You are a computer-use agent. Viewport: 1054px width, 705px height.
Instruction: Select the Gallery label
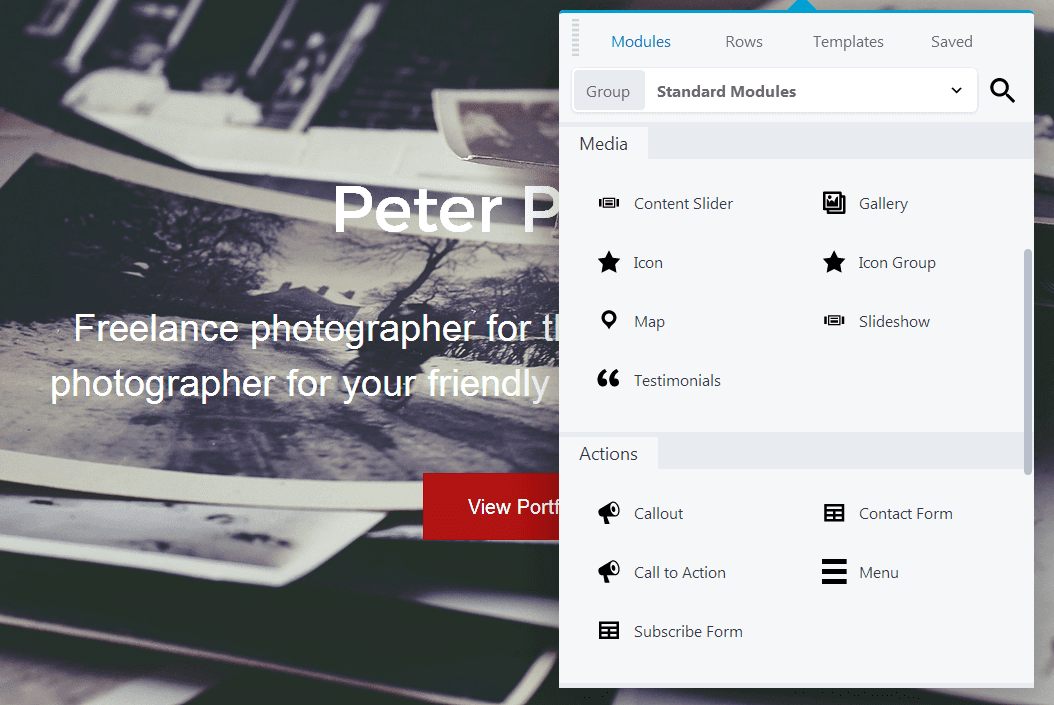[x=883, y=204]
